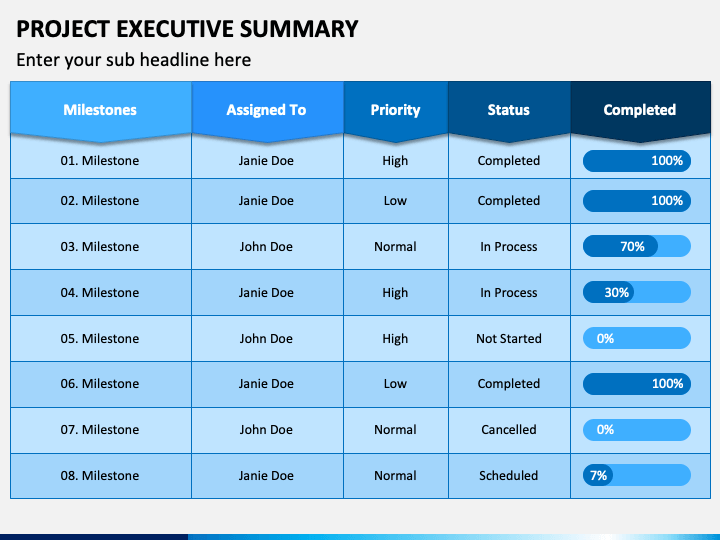720x540 pixels.
Task: Select the 08. Milestone cell
Action: 101,476
